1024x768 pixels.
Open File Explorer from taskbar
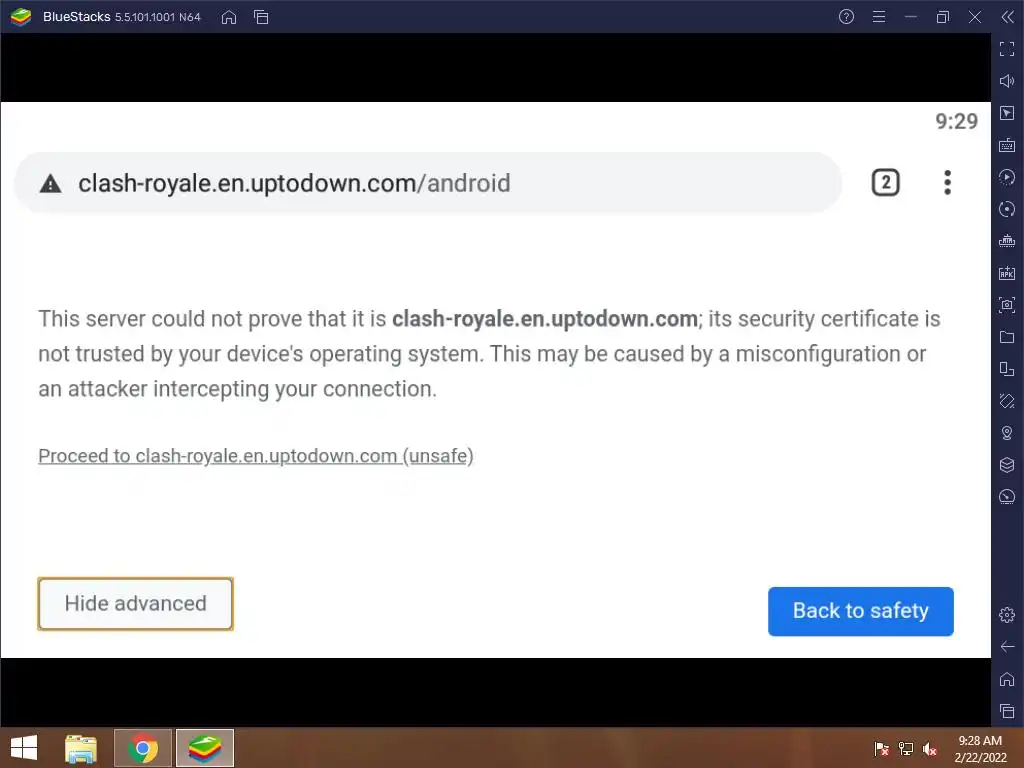pyautogui.click(x=81, y=748)
